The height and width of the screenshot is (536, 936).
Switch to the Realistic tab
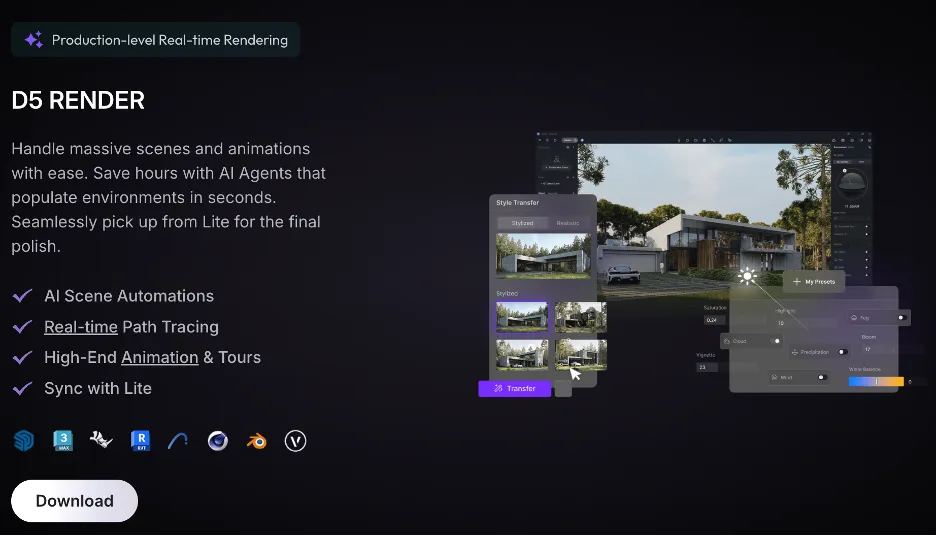tap(568, 223)
